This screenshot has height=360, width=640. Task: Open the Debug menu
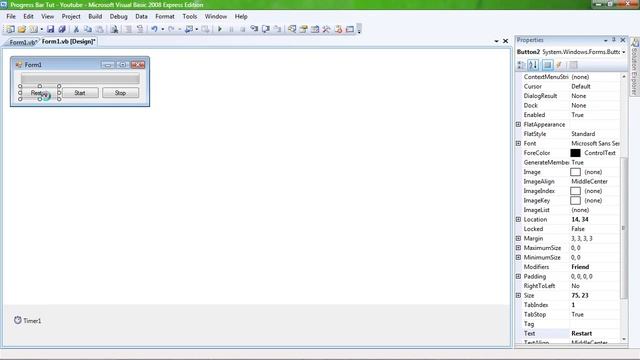point(118,16)
